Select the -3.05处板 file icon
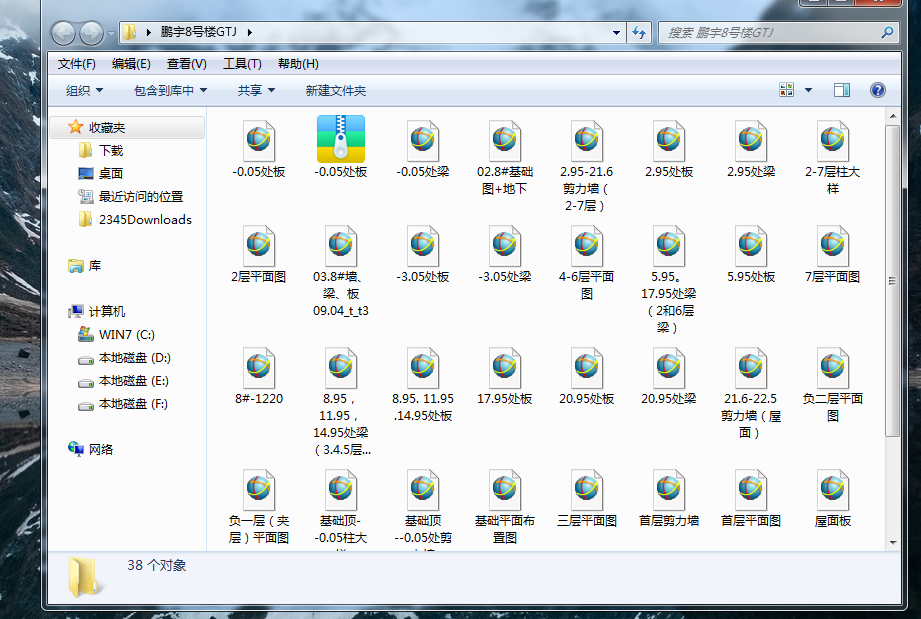Image resolution: width=921 pixels, height=619 pixels. point(423,245)
